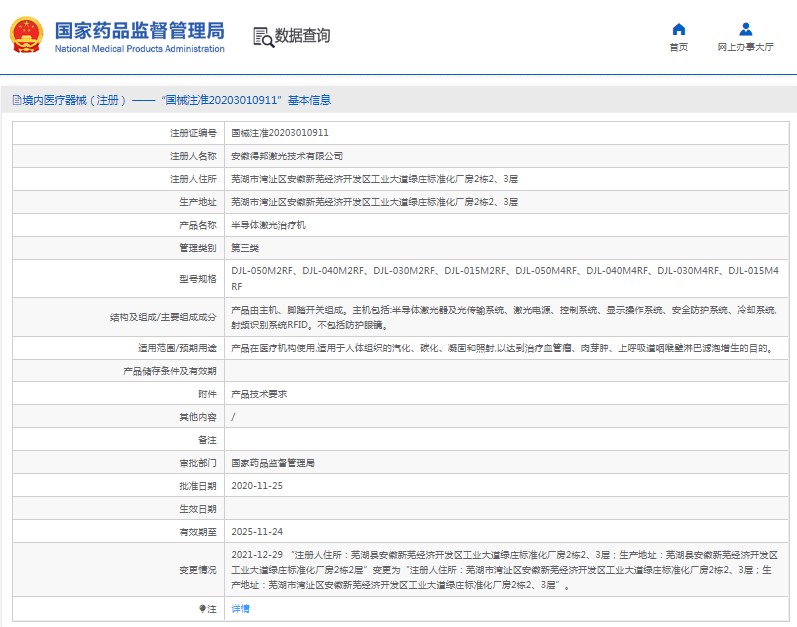Image resolution: width=797 pixels, height=627 pixels.
Task: Click the 有效期至 row label
Action: (x=198, y=532)
